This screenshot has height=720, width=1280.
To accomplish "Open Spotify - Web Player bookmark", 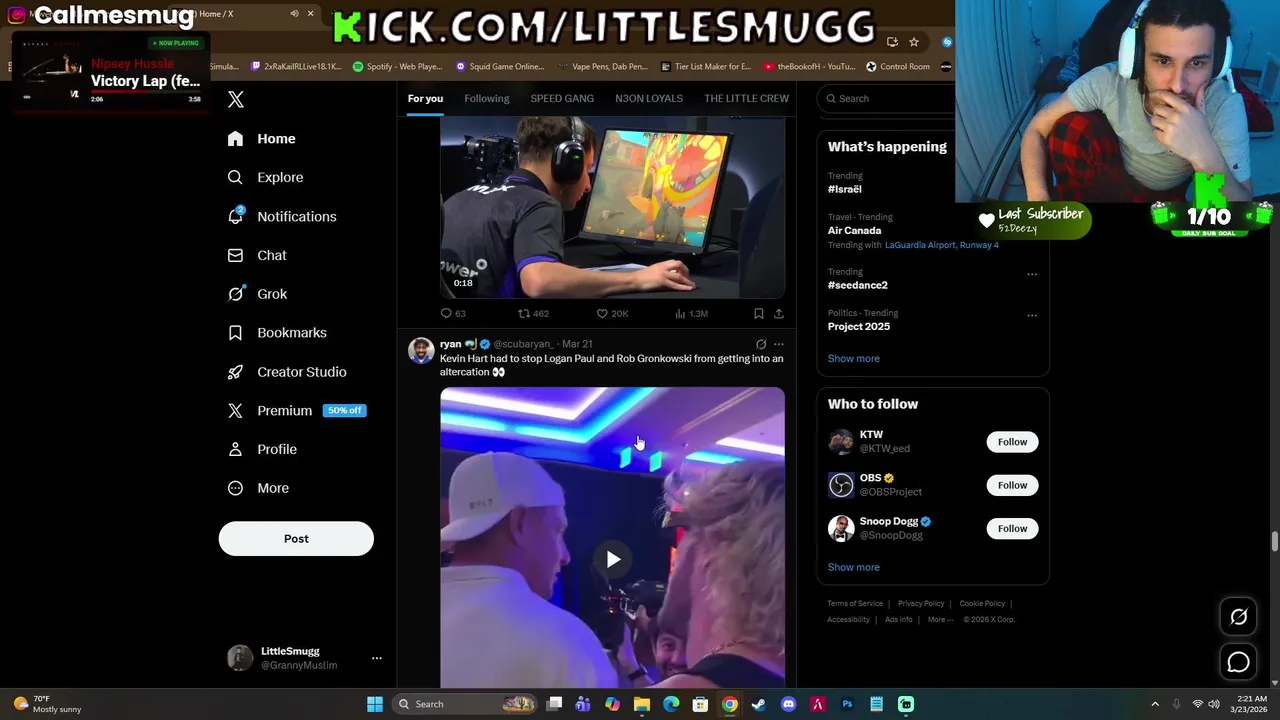I will pyautogui.click(x=397, y=66).
